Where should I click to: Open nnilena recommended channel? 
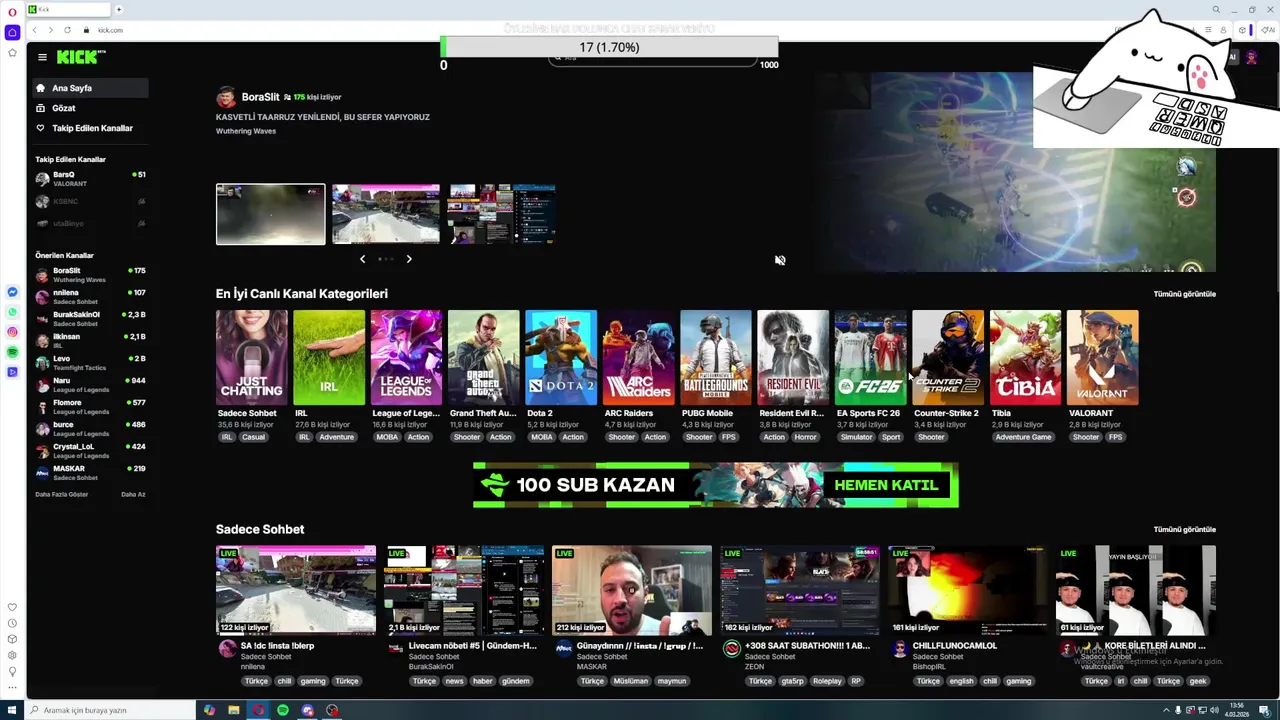click(90, 297)
